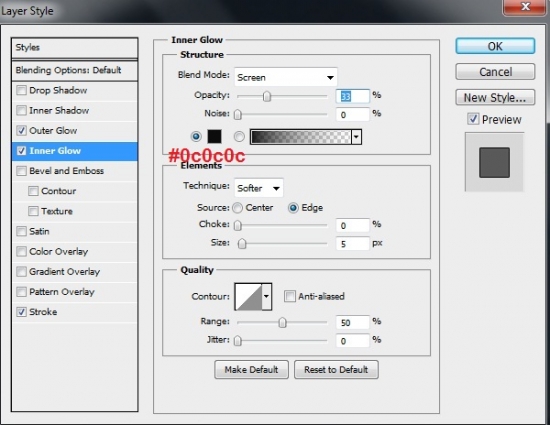This screenshot has height=425, width=550.
Task: Enable the Drop Shadow checkbox
Action: tap(21, 90)
